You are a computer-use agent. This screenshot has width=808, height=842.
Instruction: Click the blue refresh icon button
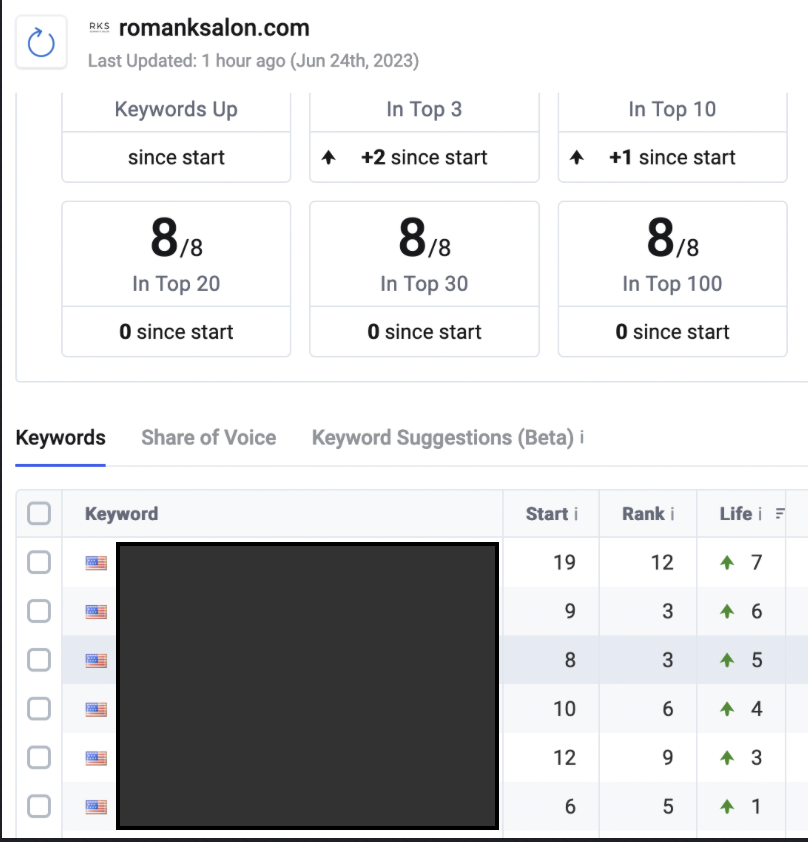click(41, 42)
